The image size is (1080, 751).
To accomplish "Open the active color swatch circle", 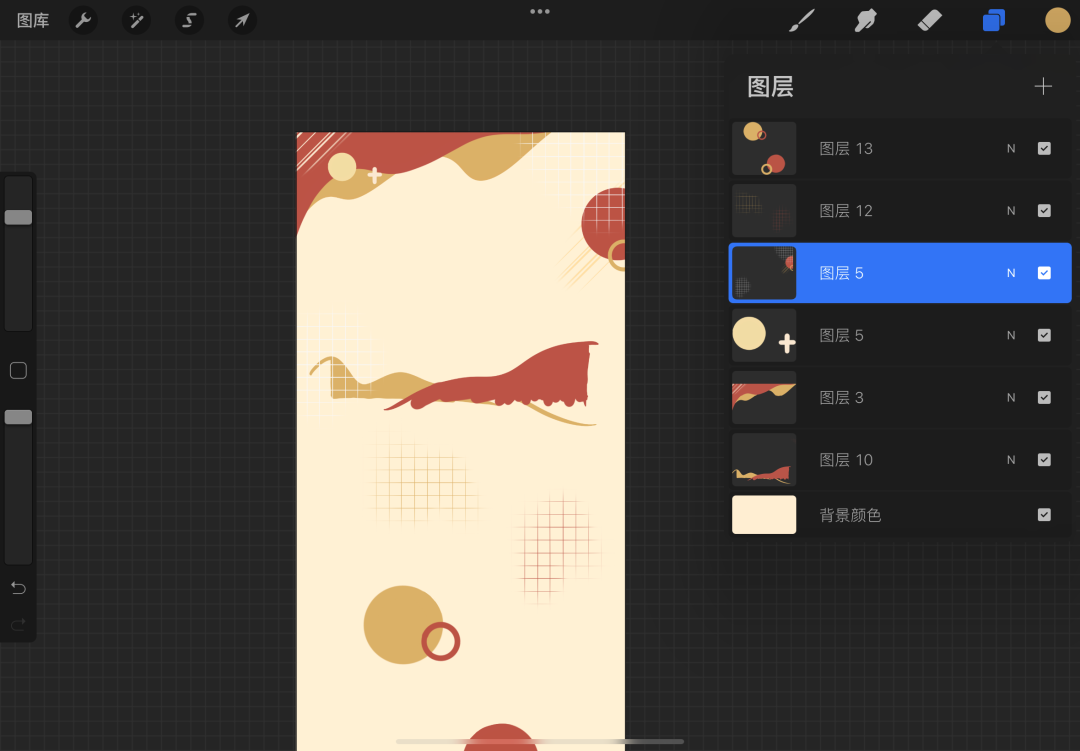I will pyautogui.click(x=1057, y=20).
